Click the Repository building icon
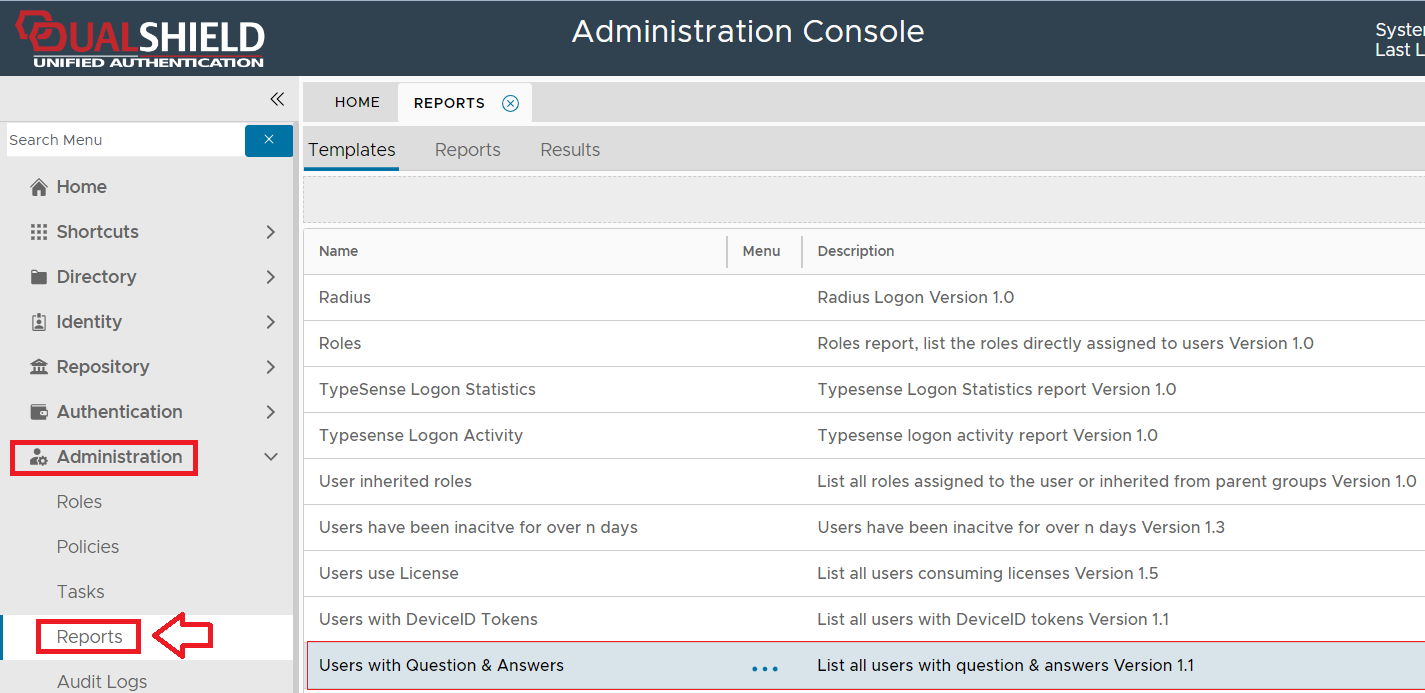The image size is (1425, 693). (39, 367)
